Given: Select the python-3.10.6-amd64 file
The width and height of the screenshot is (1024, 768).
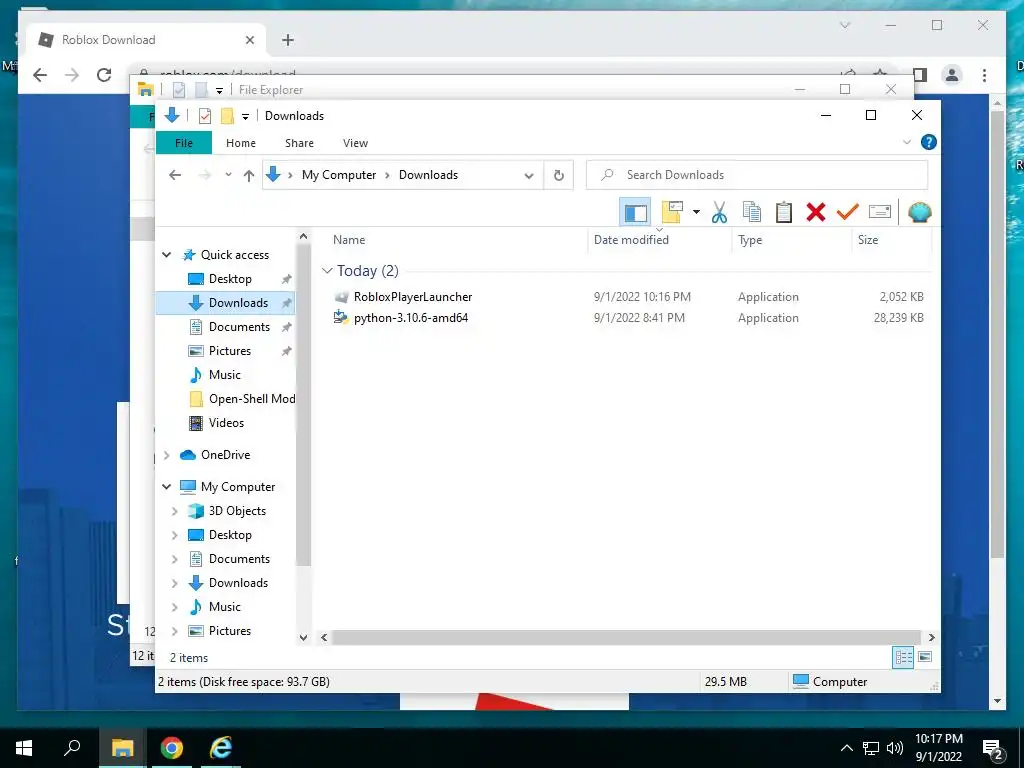Looking at the screenshot, I should pos(411,318).
